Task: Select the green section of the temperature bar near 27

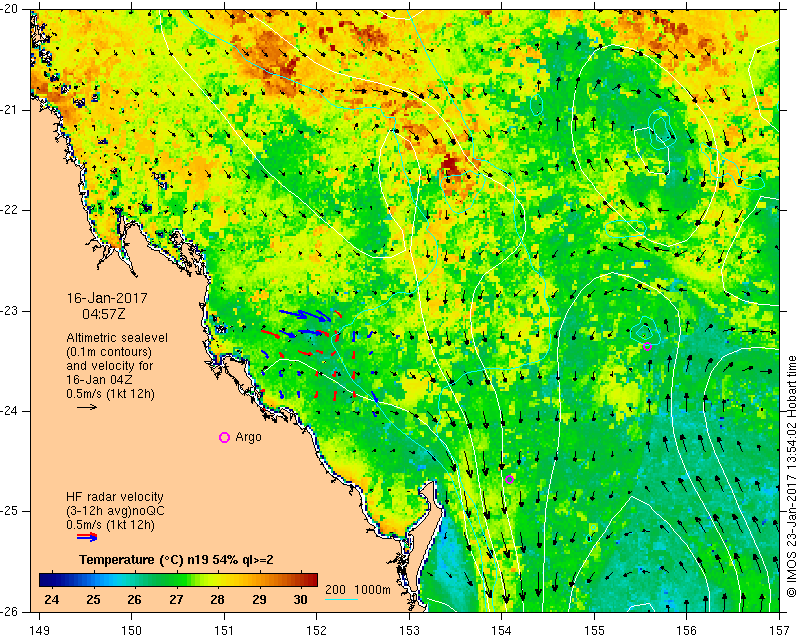Action: pyautogui.click(x=176, y=580)
